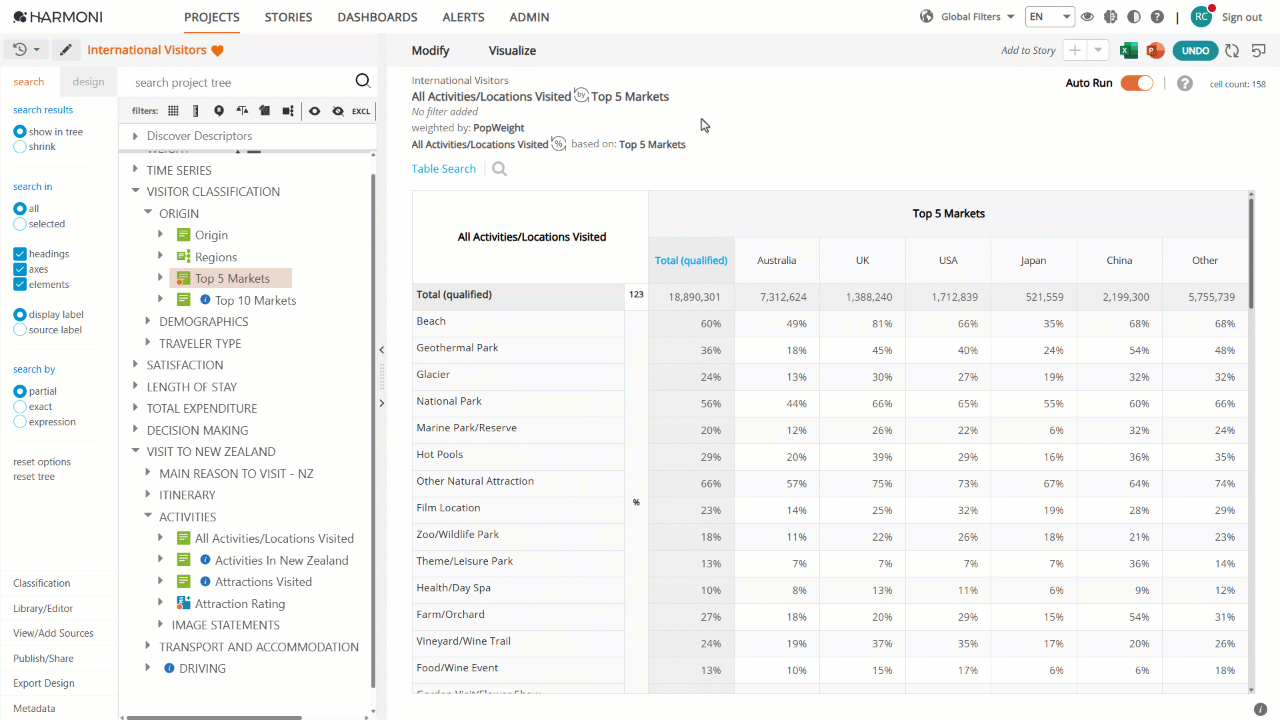Image resolution: width=1280 pixels, height=720 pixels.
Task: Expand the DEMOGRAPHICS node
Action: point(148,321)
